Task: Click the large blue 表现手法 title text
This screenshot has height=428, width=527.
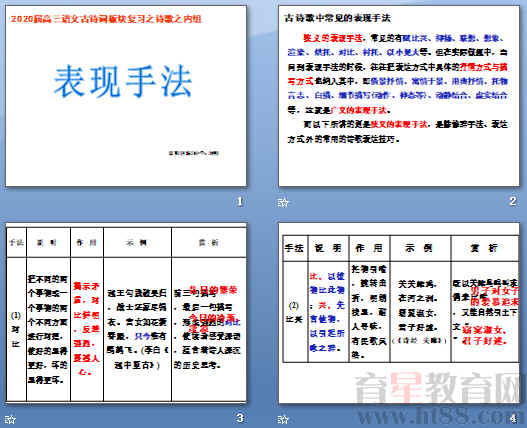Action: pos(123,82)
